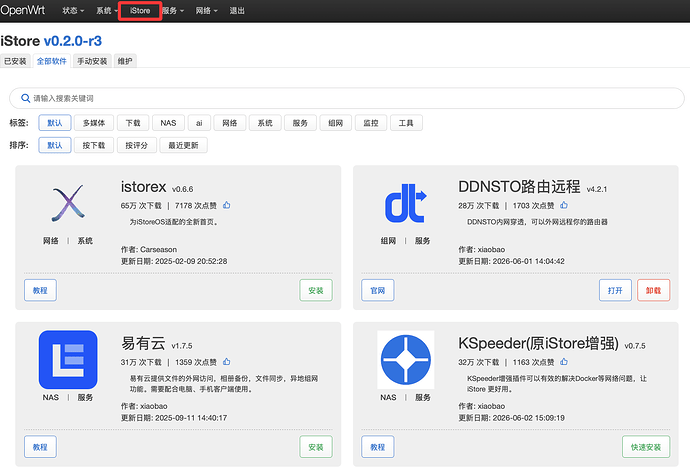Open 教程 for KSpeeder
The image size is (690, 470).
click(378, 447)
